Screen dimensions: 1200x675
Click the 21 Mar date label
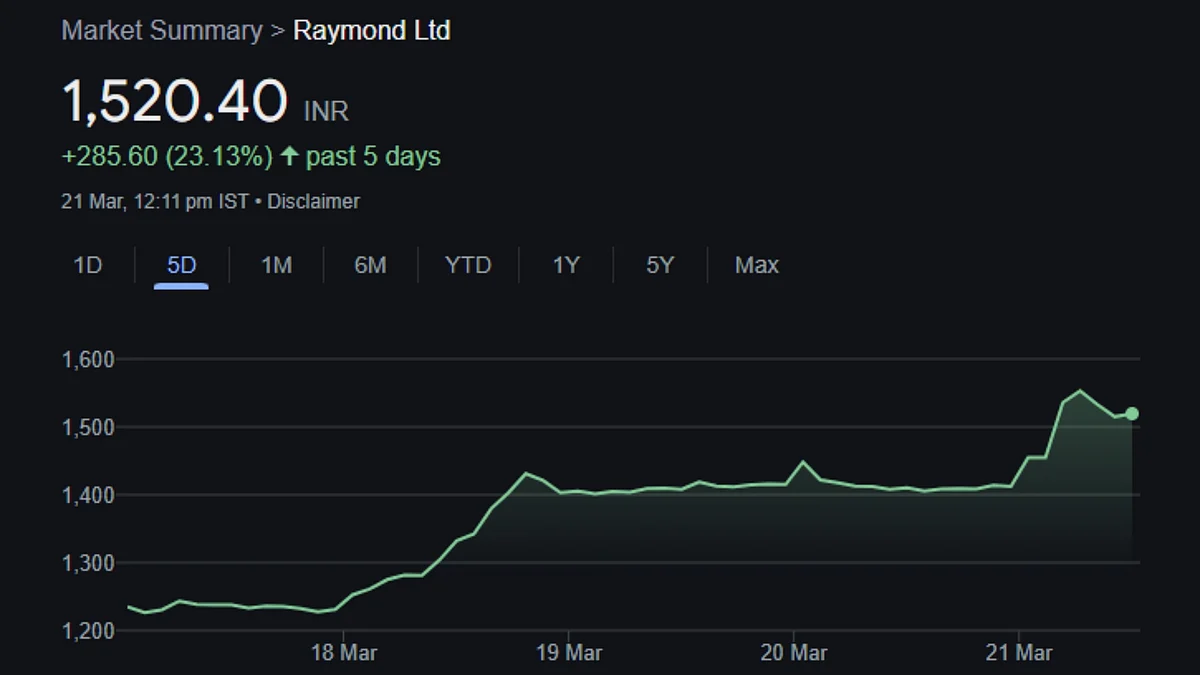pos(1019,653)
